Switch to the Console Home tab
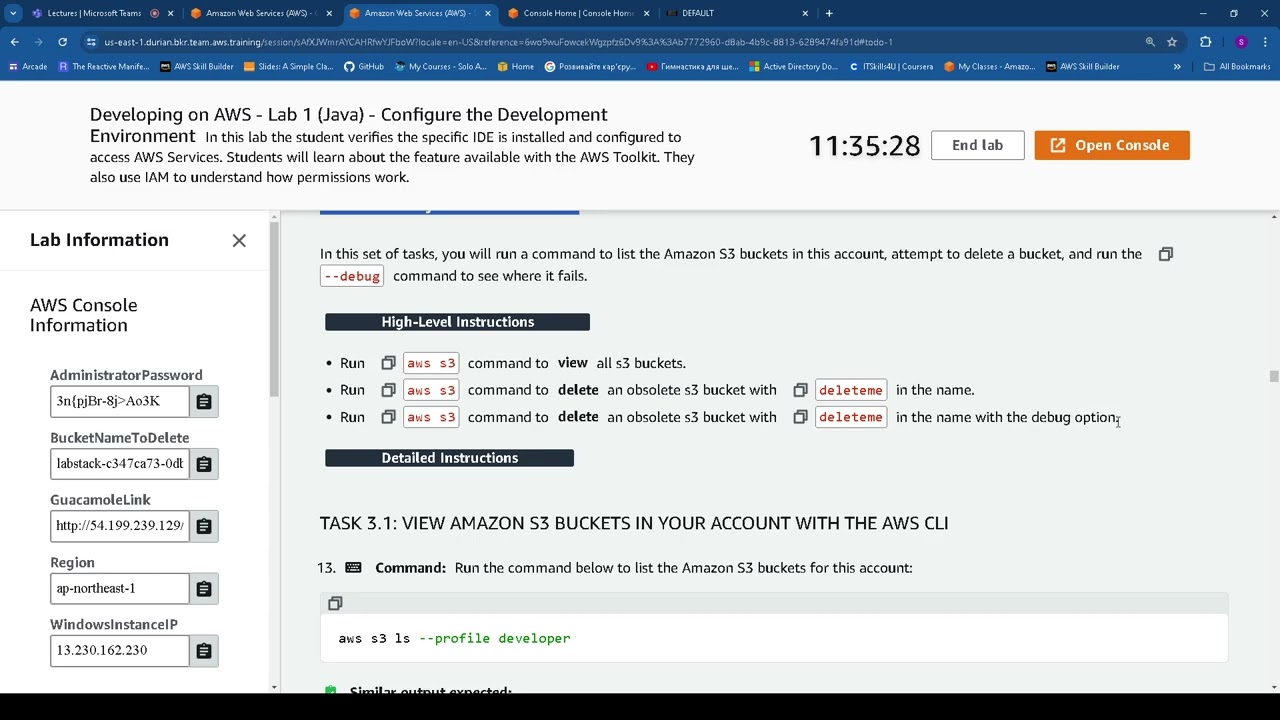The height and width of the screenshot is (720, 1280). pyautogui.click(x=578, y=13)
